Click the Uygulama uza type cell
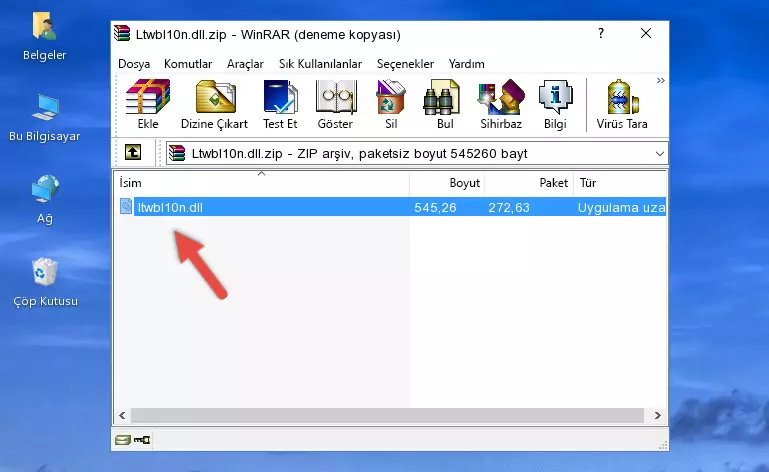 coord(621,208)
